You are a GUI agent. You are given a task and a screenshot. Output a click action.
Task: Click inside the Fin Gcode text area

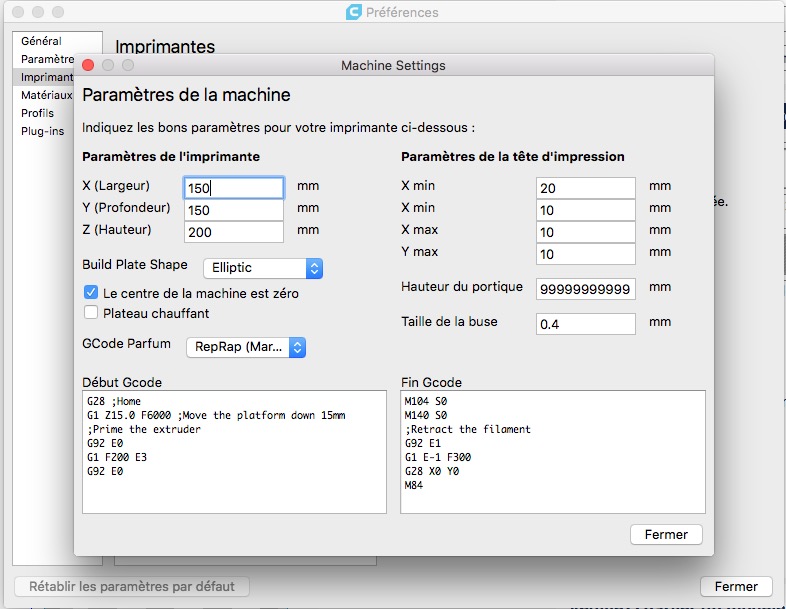tap(553, 452)
